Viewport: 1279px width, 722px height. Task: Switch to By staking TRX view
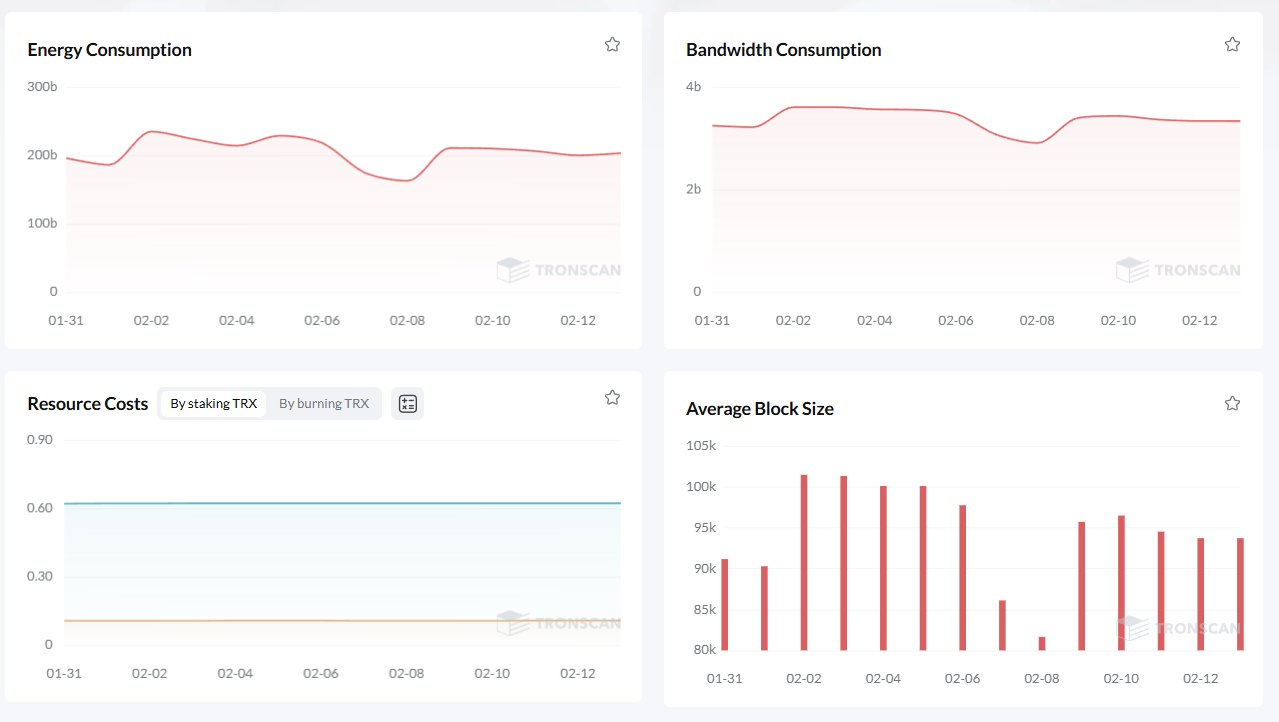[x=213, y=404]
